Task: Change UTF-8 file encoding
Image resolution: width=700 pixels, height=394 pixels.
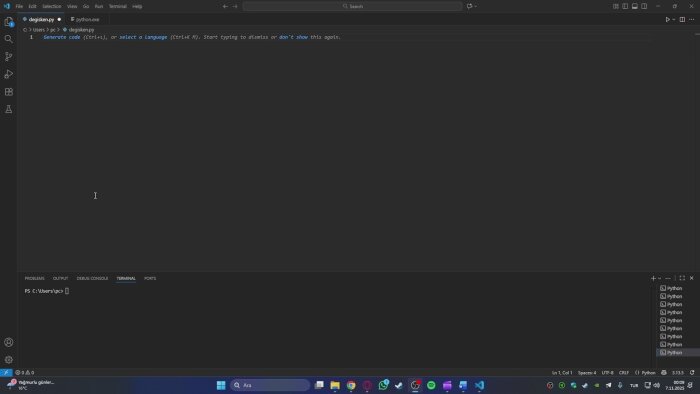Action: [608, 373]
